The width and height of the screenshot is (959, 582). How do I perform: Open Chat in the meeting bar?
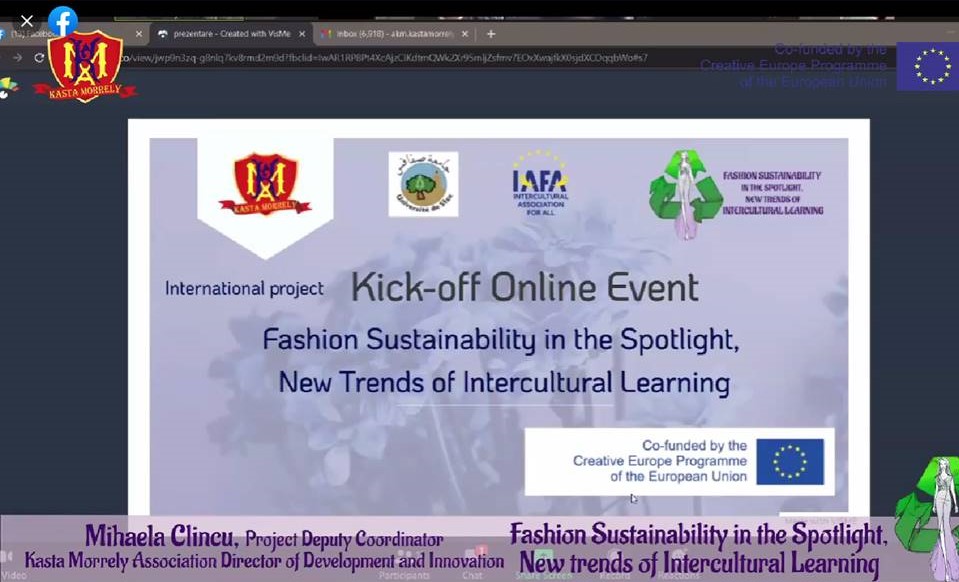tap(472, 566)
